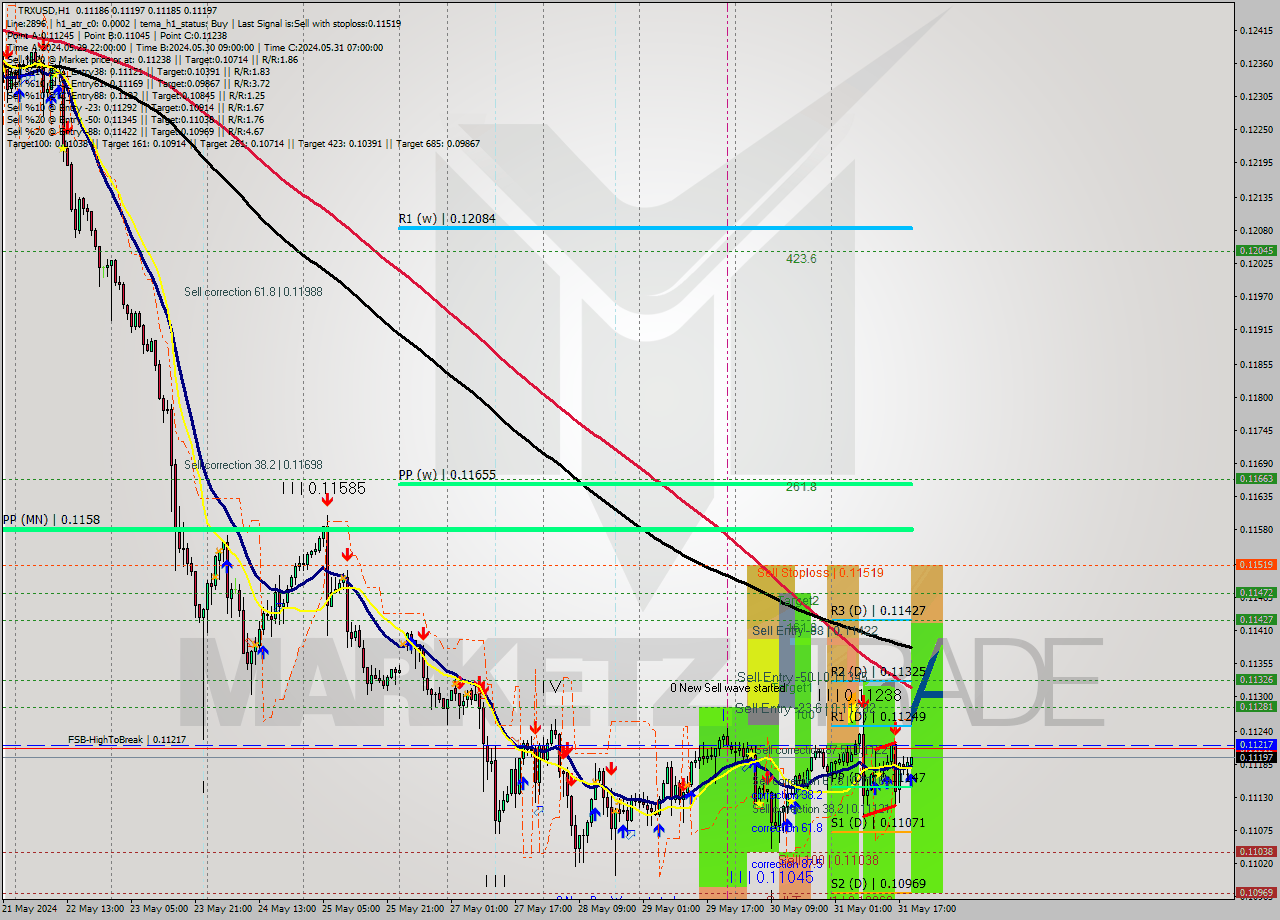Click the blue 0.11217 price axis tag
The width and height of the screenshot is (1280, 920).
tap(1256, 745)
